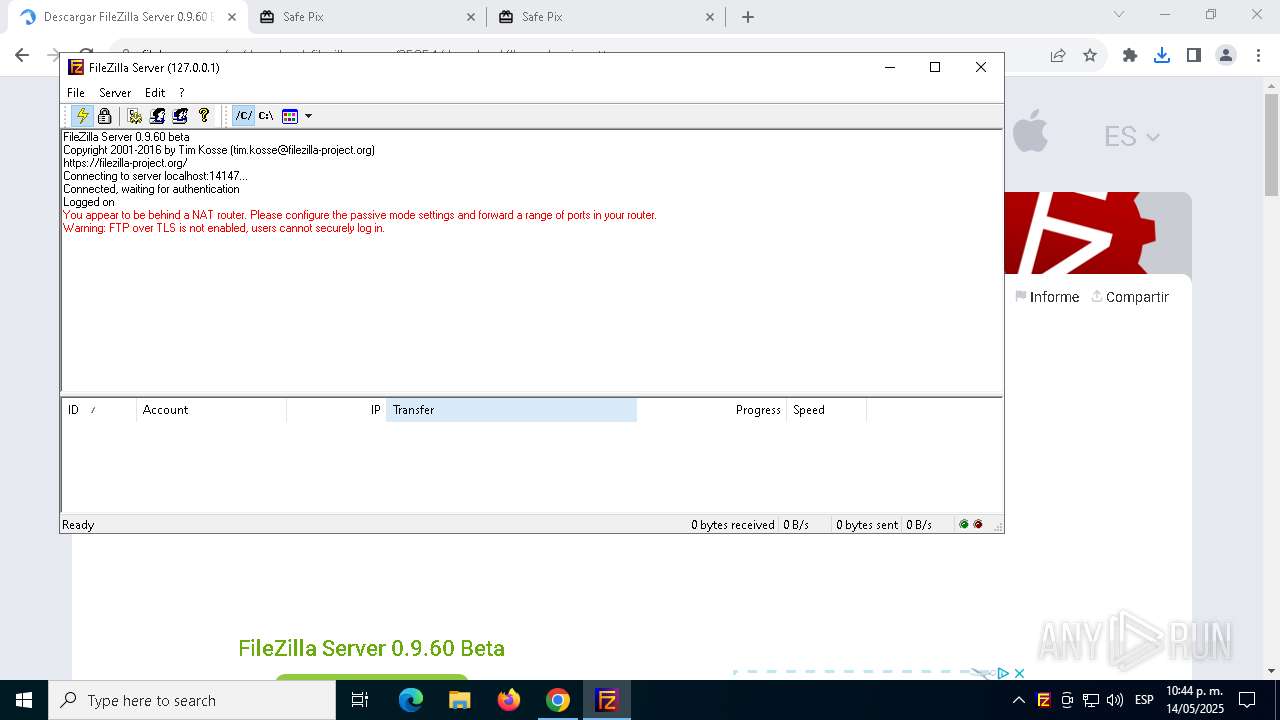1280x720 pixels.
Task: Expand the ES language dropdown
Action: point(1132,136)
